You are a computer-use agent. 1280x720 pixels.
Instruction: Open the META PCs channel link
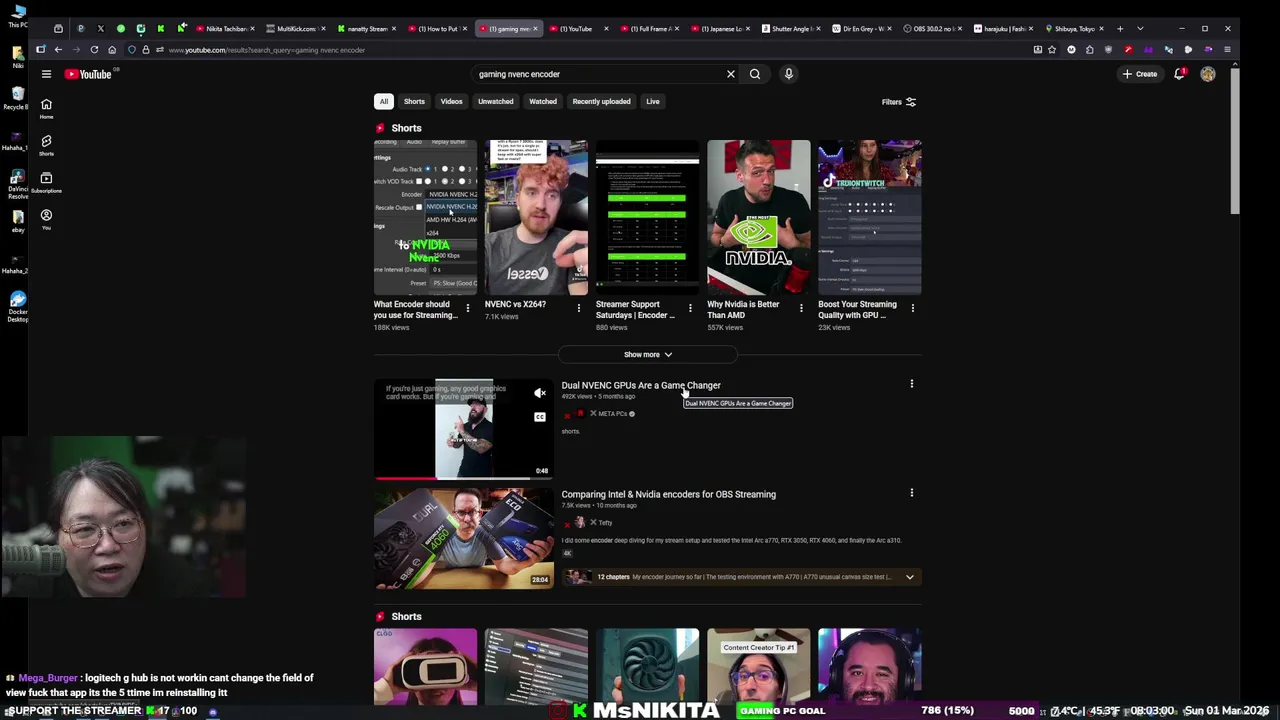coord(612,414)
